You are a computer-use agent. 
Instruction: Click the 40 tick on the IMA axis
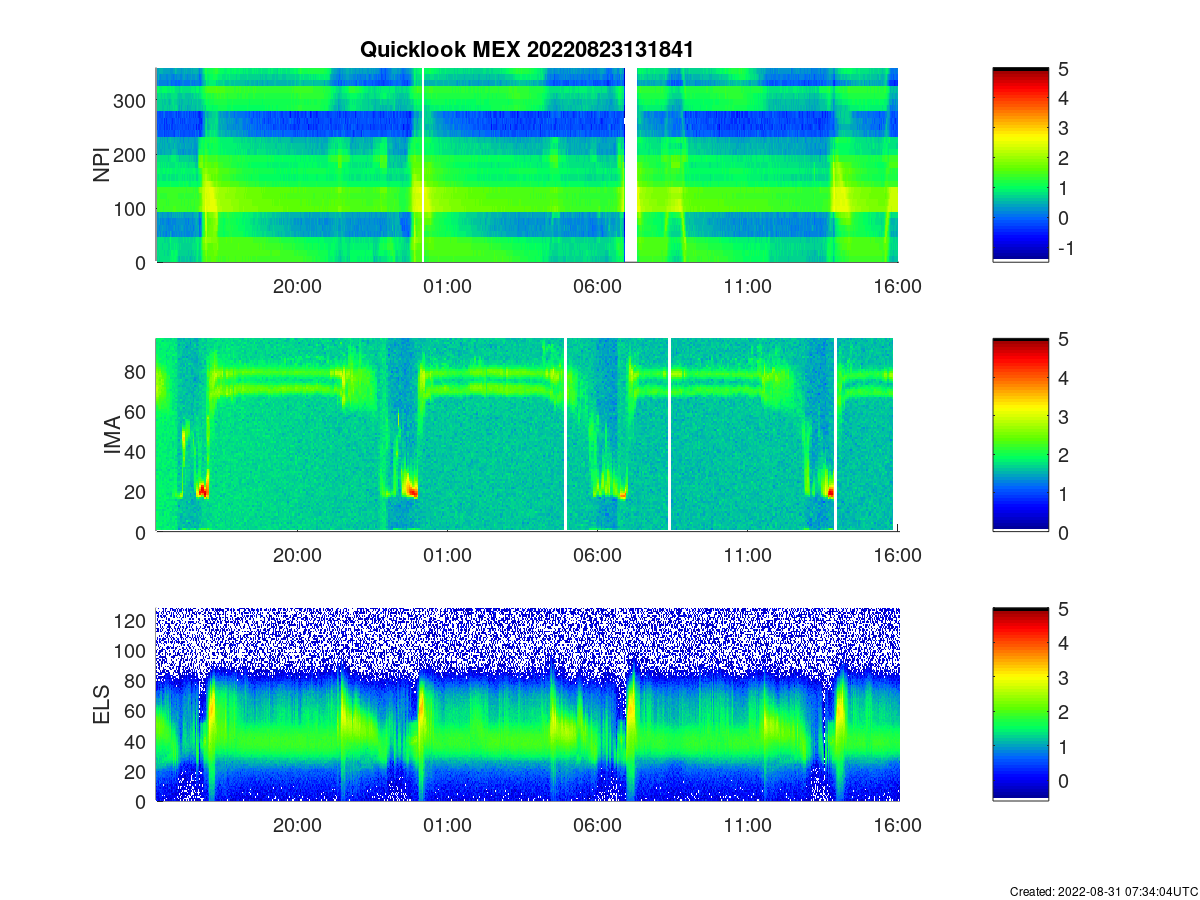(x=137, y=452)
